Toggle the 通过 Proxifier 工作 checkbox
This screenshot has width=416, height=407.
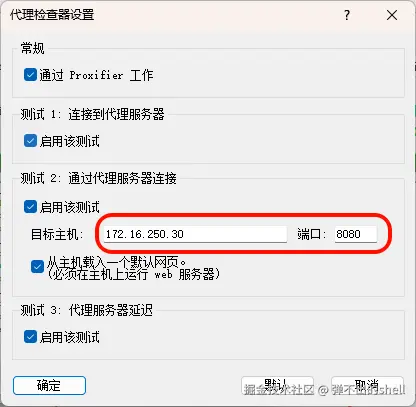(x=30, y=75)
